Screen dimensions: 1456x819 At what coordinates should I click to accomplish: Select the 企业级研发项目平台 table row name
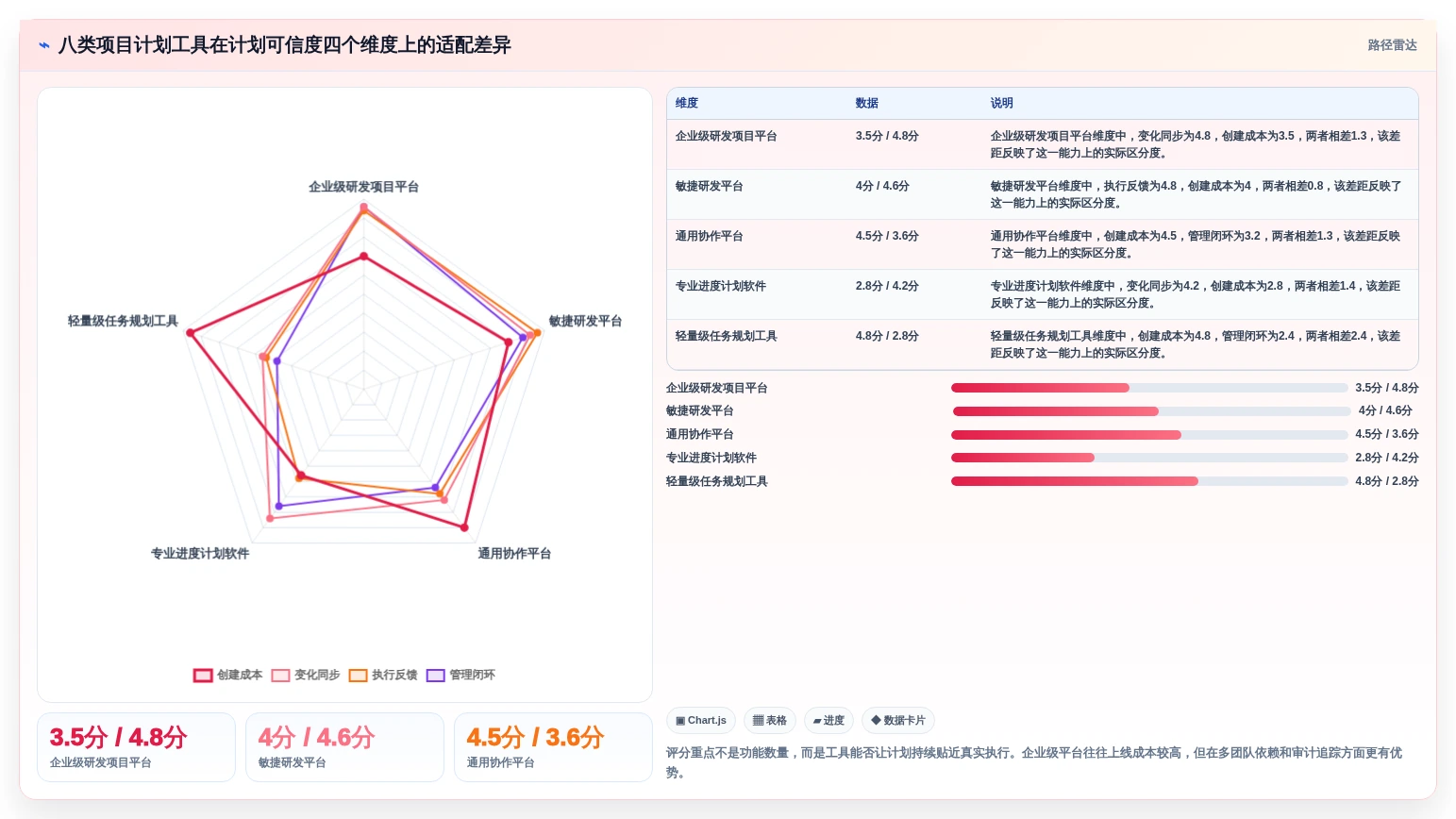(727, 137)
